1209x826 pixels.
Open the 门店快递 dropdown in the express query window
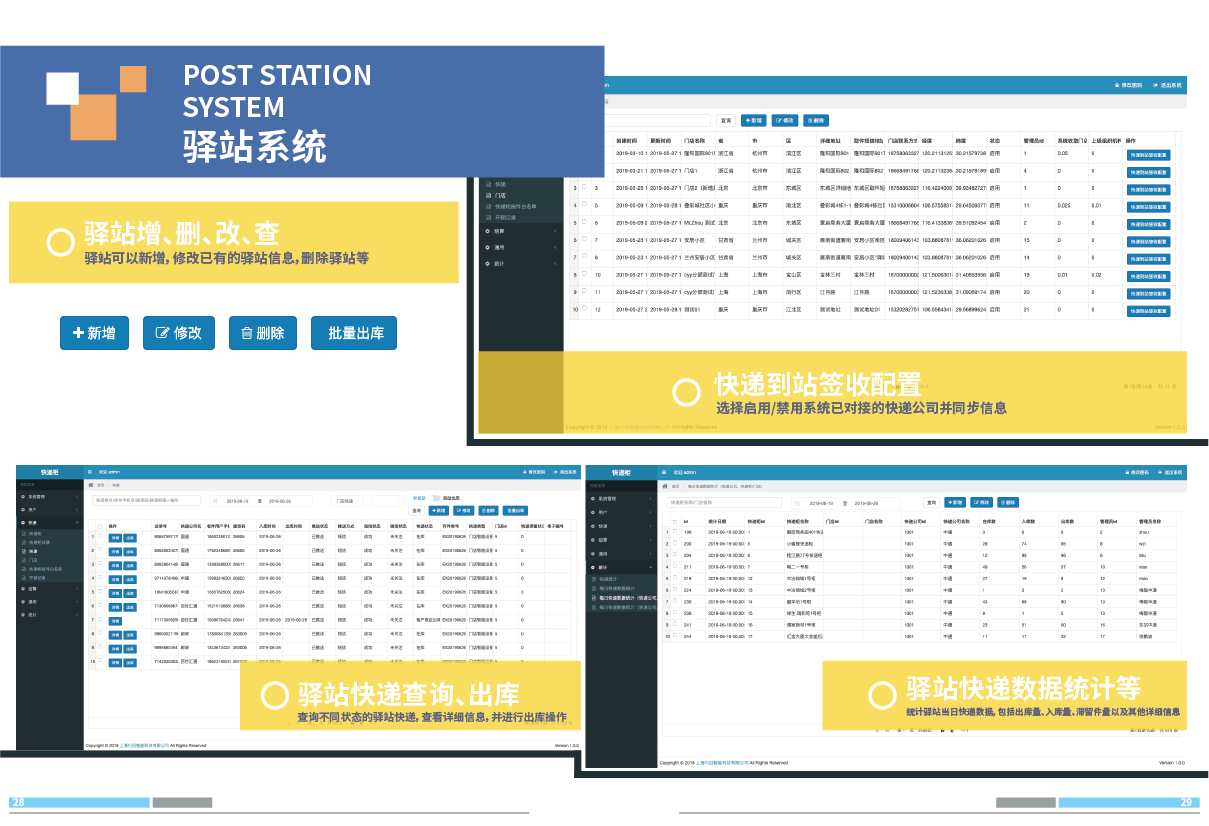click(x=350, y=501)
